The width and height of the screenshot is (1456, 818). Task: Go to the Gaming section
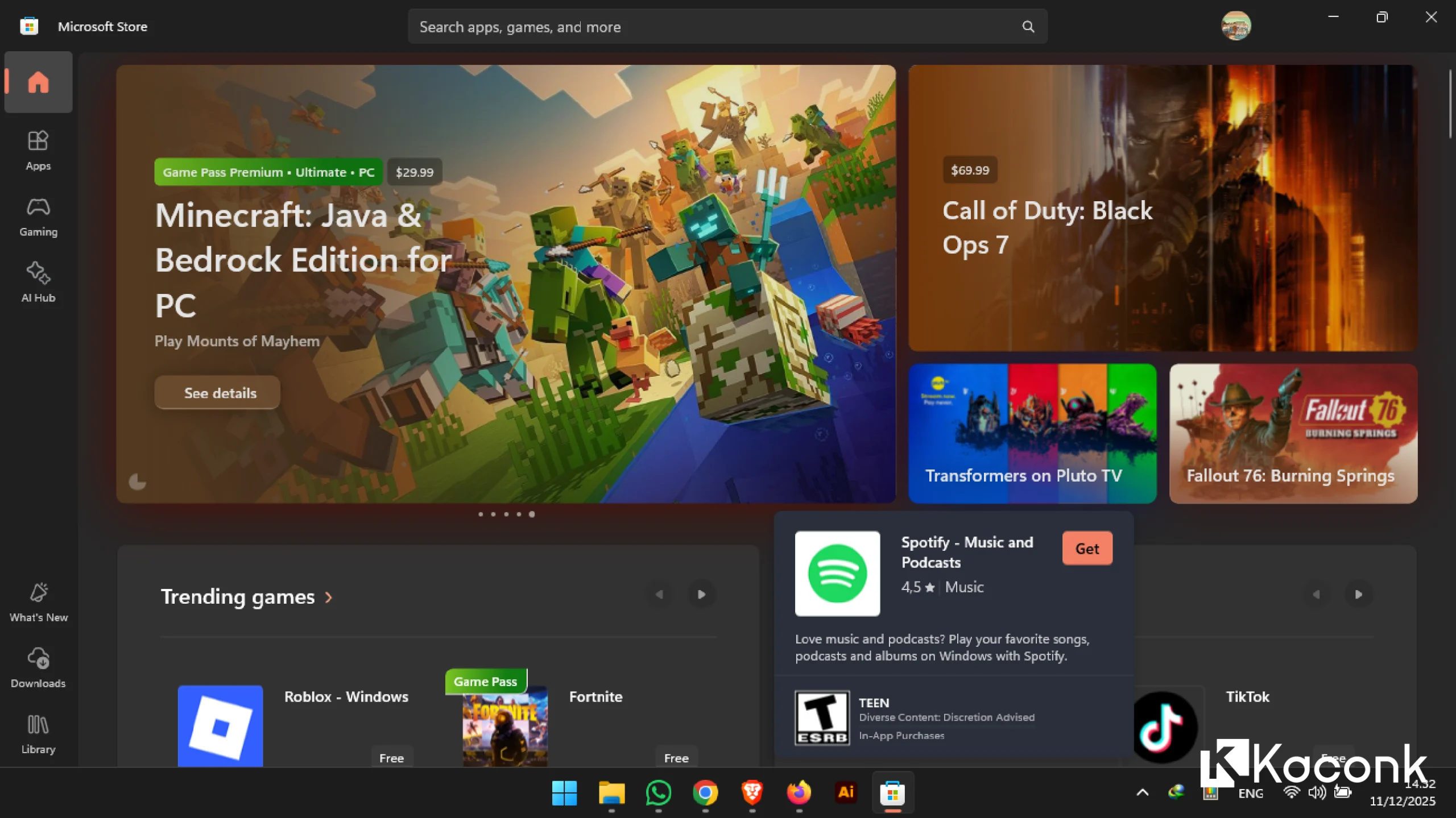tap(38, 217)
